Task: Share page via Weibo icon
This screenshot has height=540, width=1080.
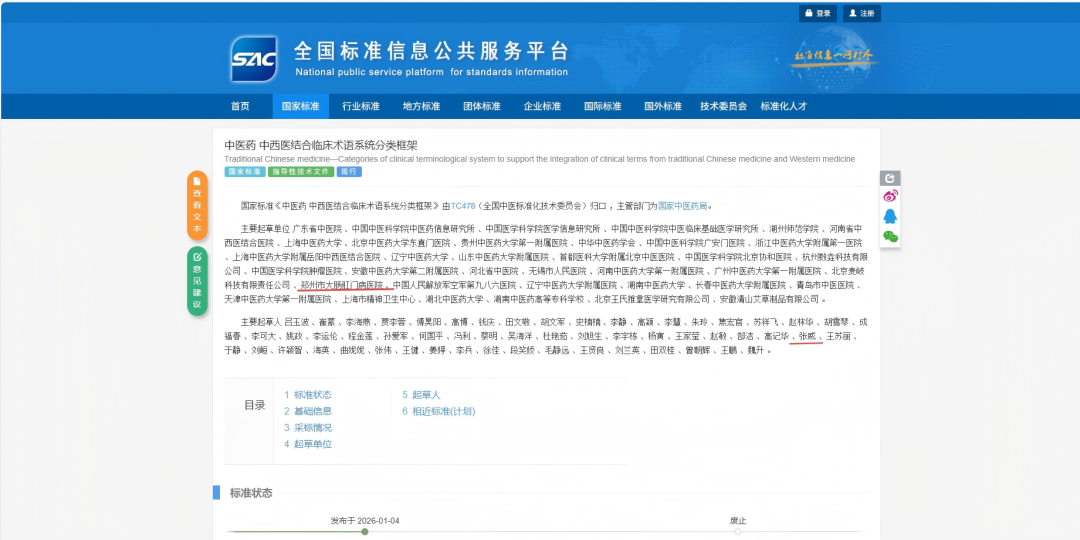Action: click(x=889, y=196)
